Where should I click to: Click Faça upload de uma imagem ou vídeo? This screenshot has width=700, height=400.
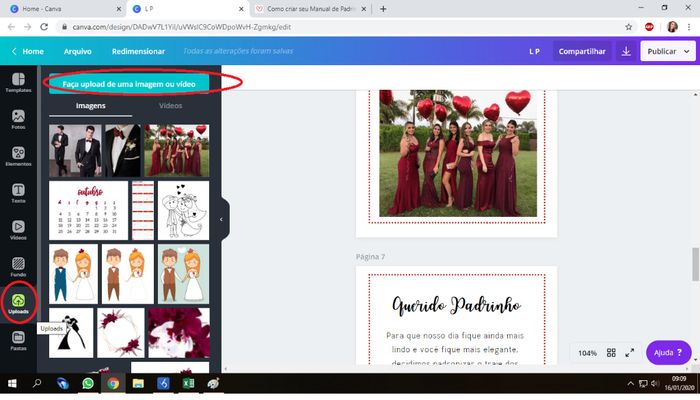tap(129, 84)
